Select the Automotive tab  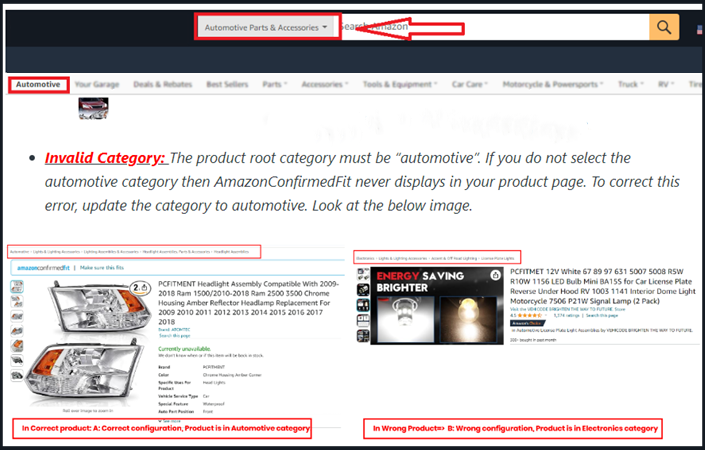click(40, 85)
